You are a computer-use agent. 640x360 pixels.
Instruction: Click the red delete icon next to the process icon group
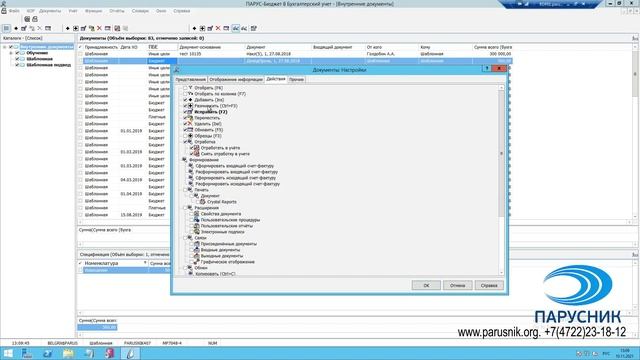[x=99, y=28]
